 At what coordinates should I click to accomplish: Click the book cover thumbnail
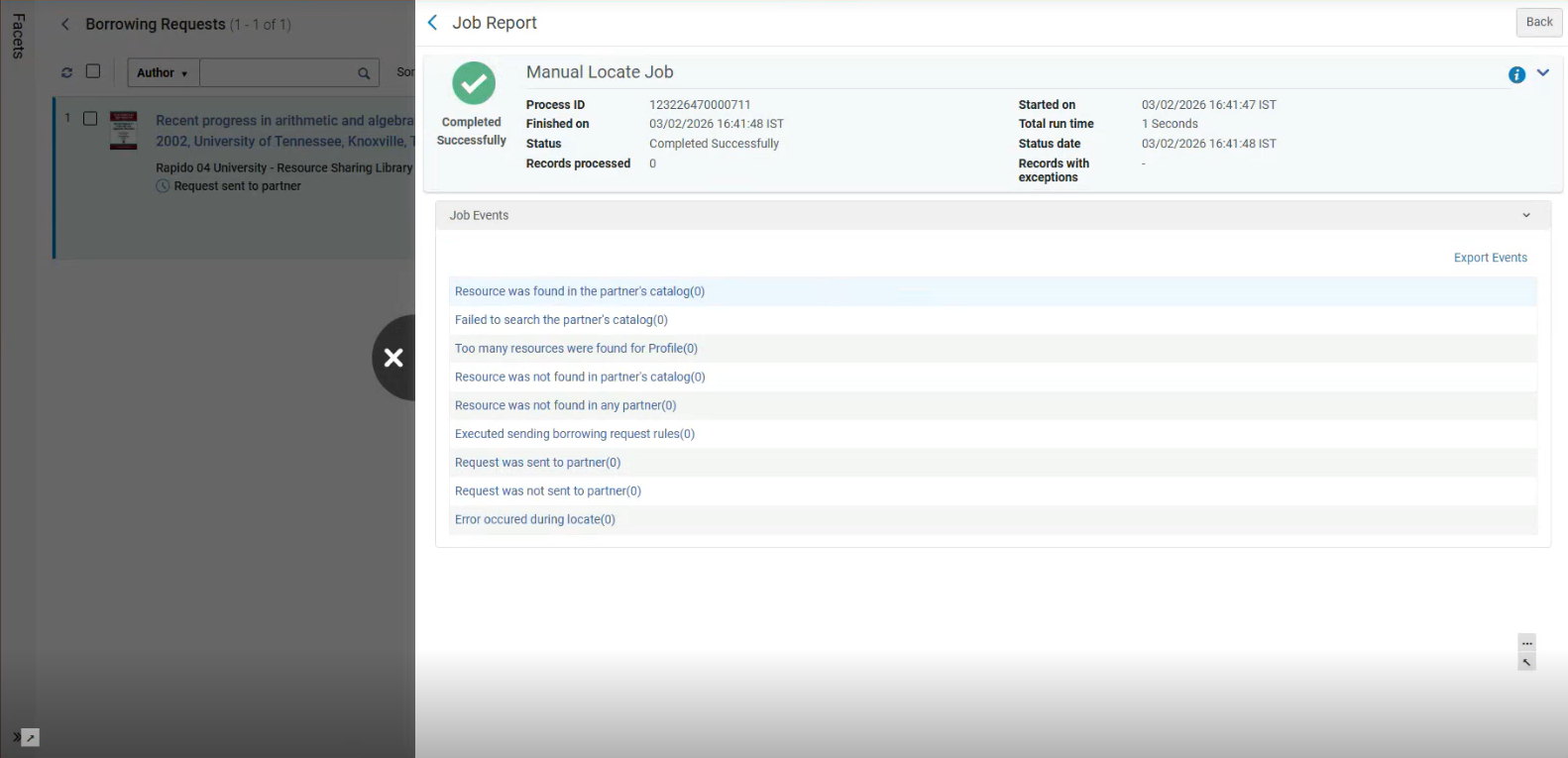pos(123,130)
